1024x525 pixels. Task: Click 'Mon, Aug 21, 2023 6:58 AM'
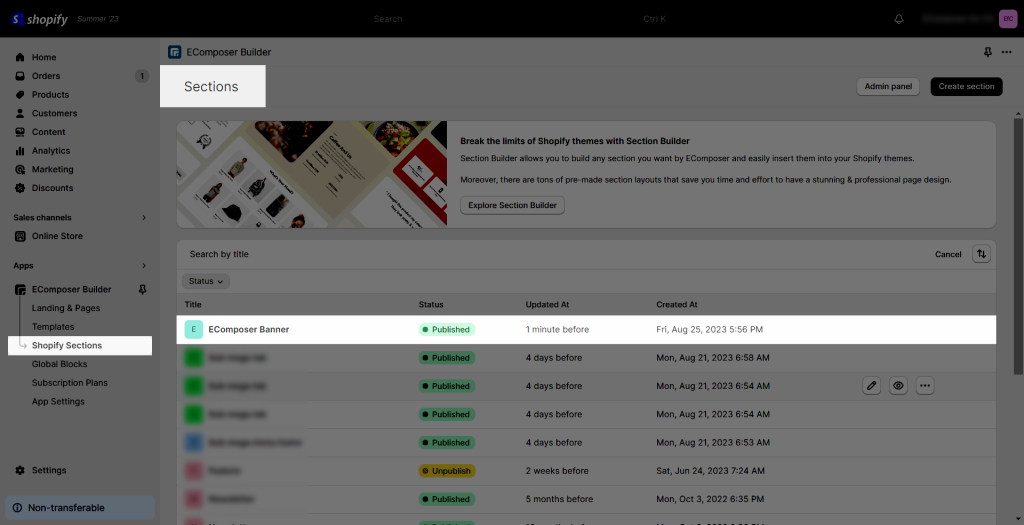(x=713, y=358)
